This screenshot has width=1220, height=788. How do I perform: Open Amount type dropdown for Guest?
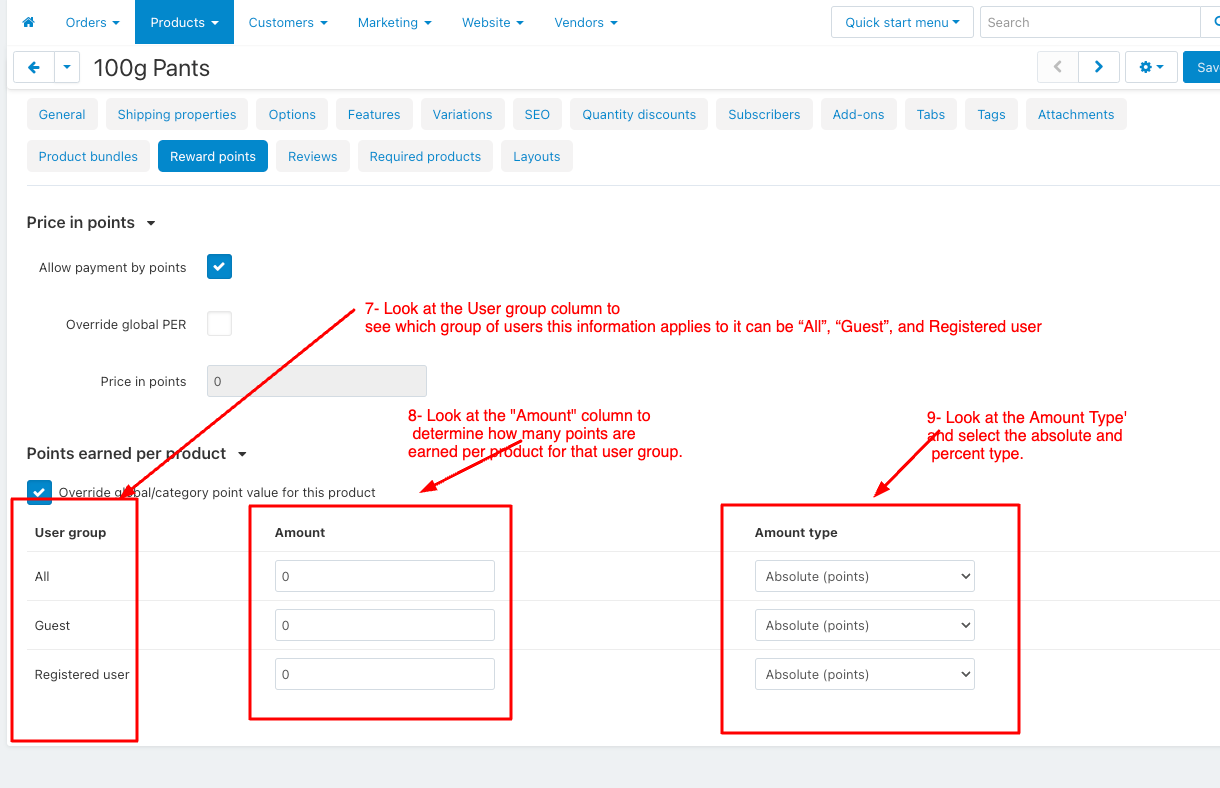[864, 625]
